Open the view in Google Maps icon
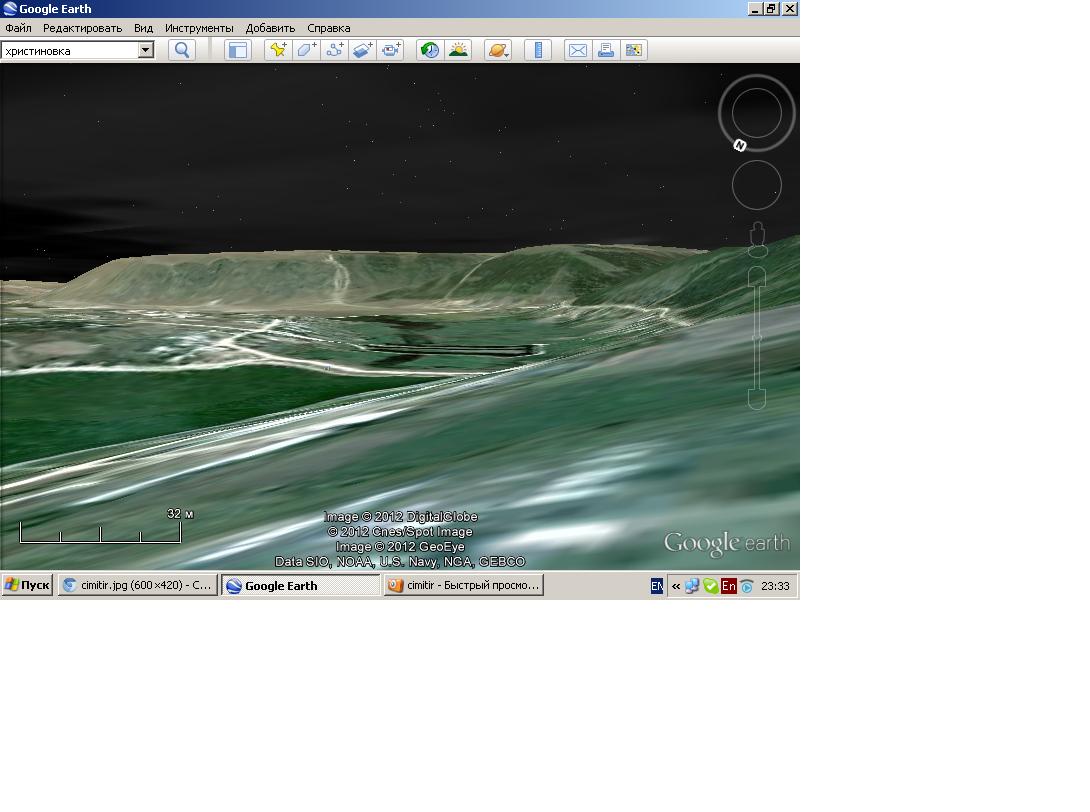The width and height of the screenshot is (1090, 812). [x=633, y=50]
